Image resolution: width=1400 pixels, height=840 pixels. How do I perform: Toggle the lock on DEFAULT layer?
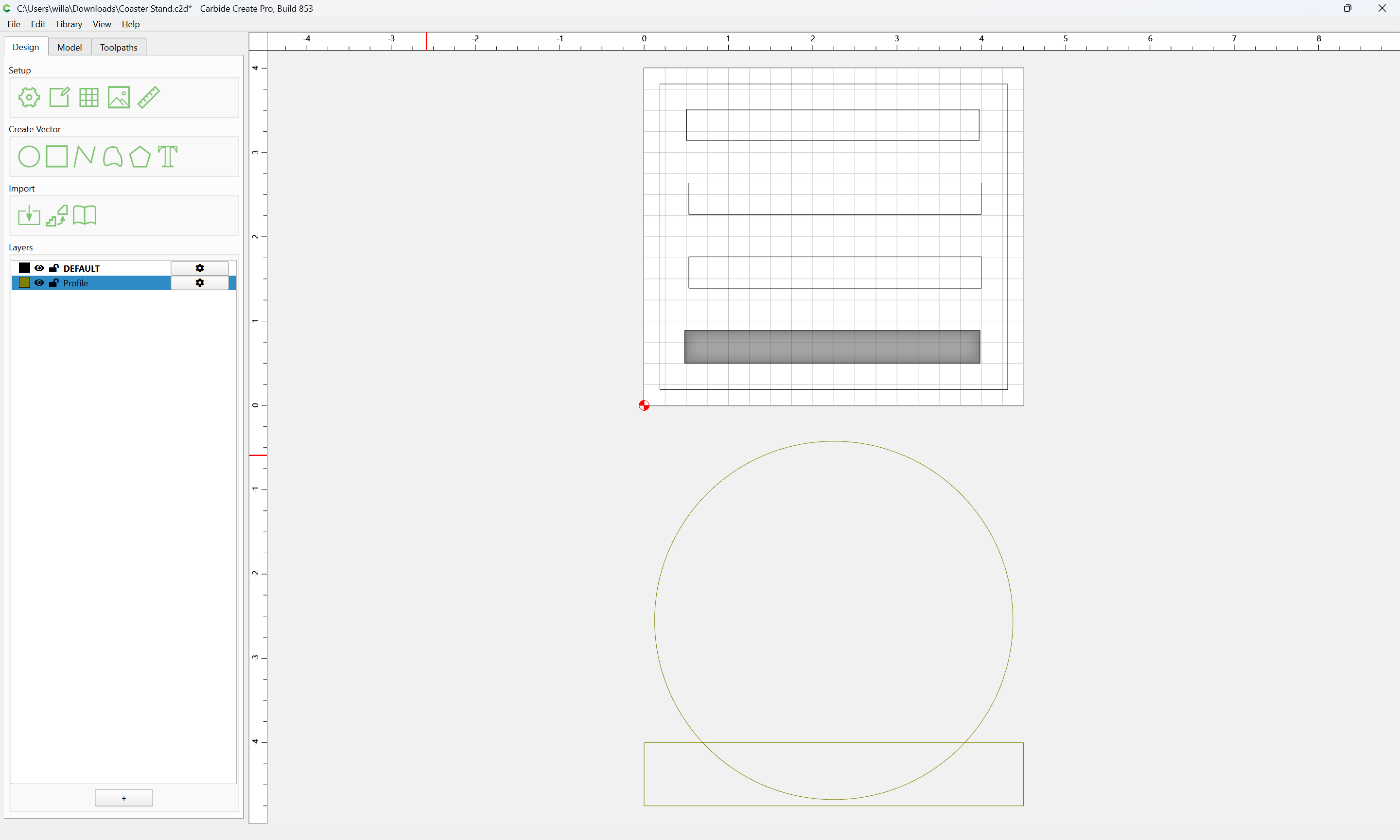click(54, 268)
